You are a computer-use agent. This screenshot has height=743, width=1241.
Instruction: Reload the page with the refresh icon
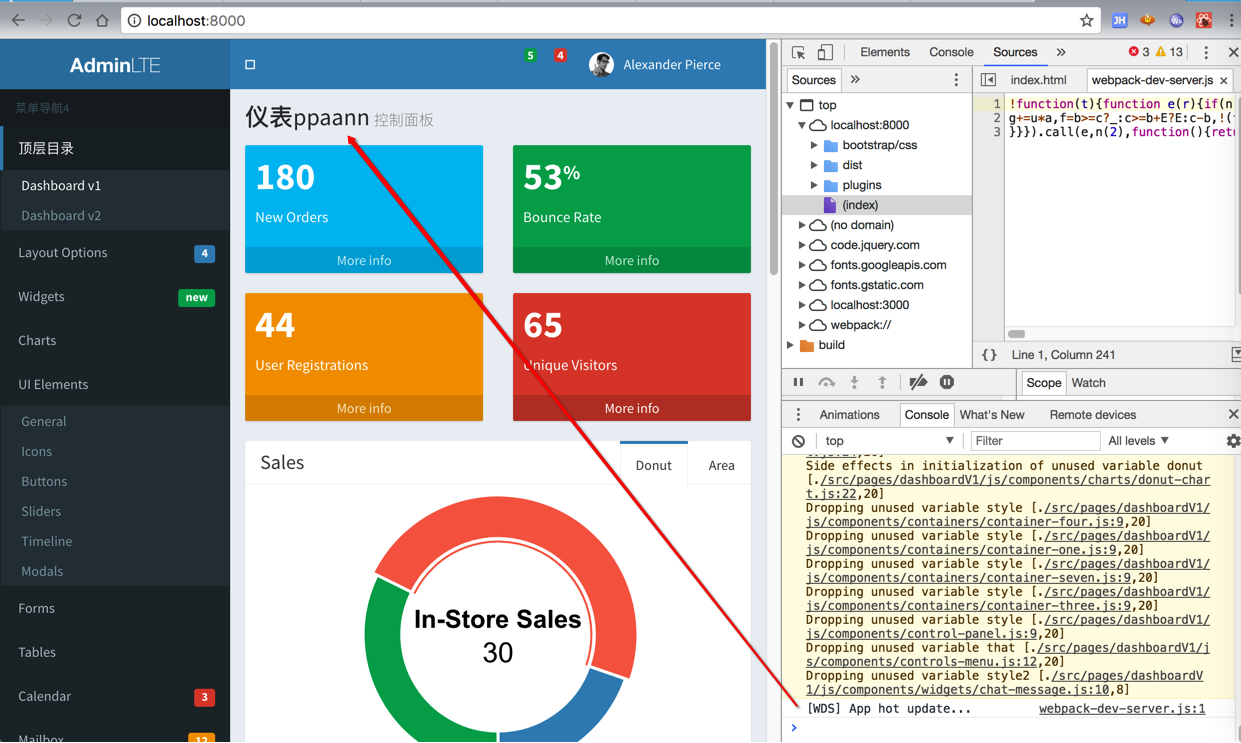tap(74, 20)
